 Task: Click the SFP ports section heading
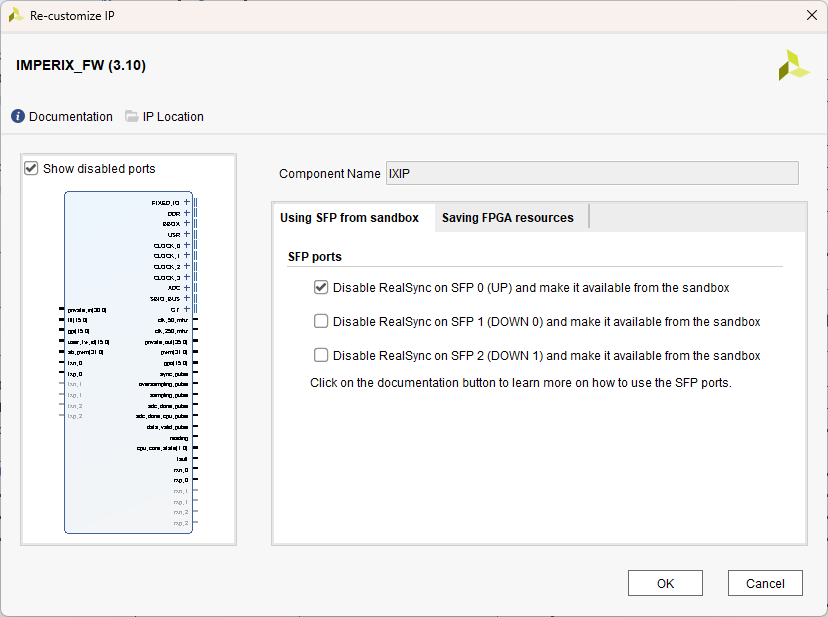(315, 257)
